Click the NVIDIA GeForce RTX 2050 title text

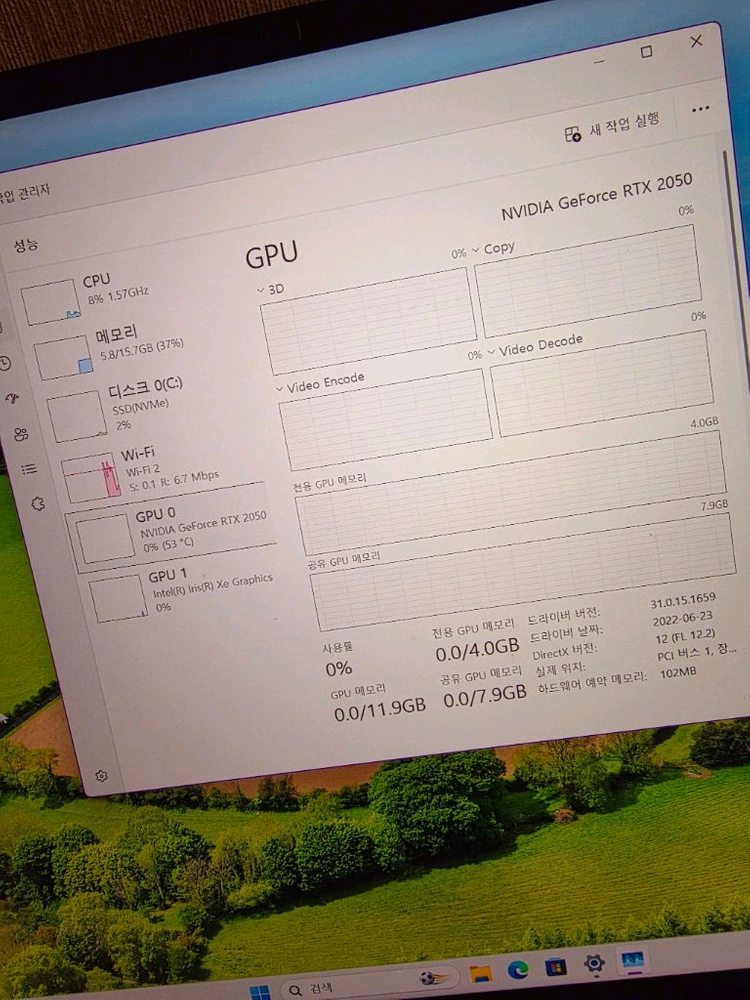(x=596, y=196)
